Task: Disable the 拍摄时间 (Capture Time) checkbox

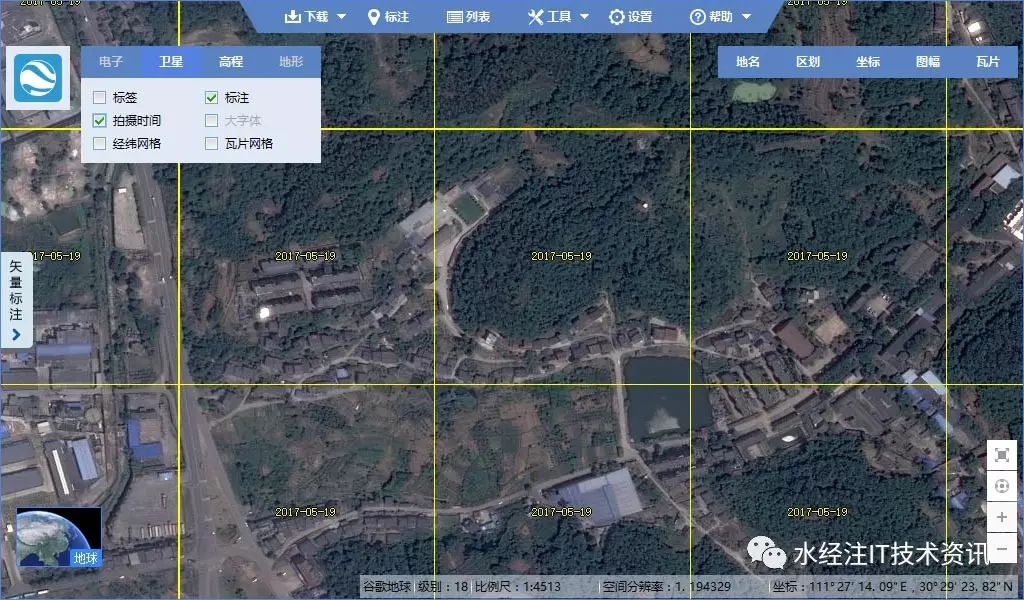Action: tap(99, 120)
